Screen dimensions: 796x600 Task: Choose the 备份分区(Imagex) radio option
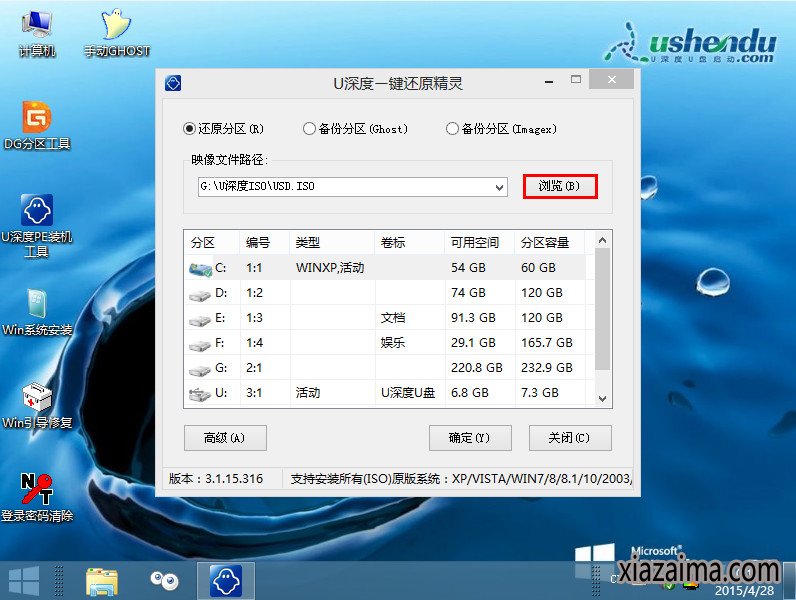pyautogui.click(x=452, y=129)
